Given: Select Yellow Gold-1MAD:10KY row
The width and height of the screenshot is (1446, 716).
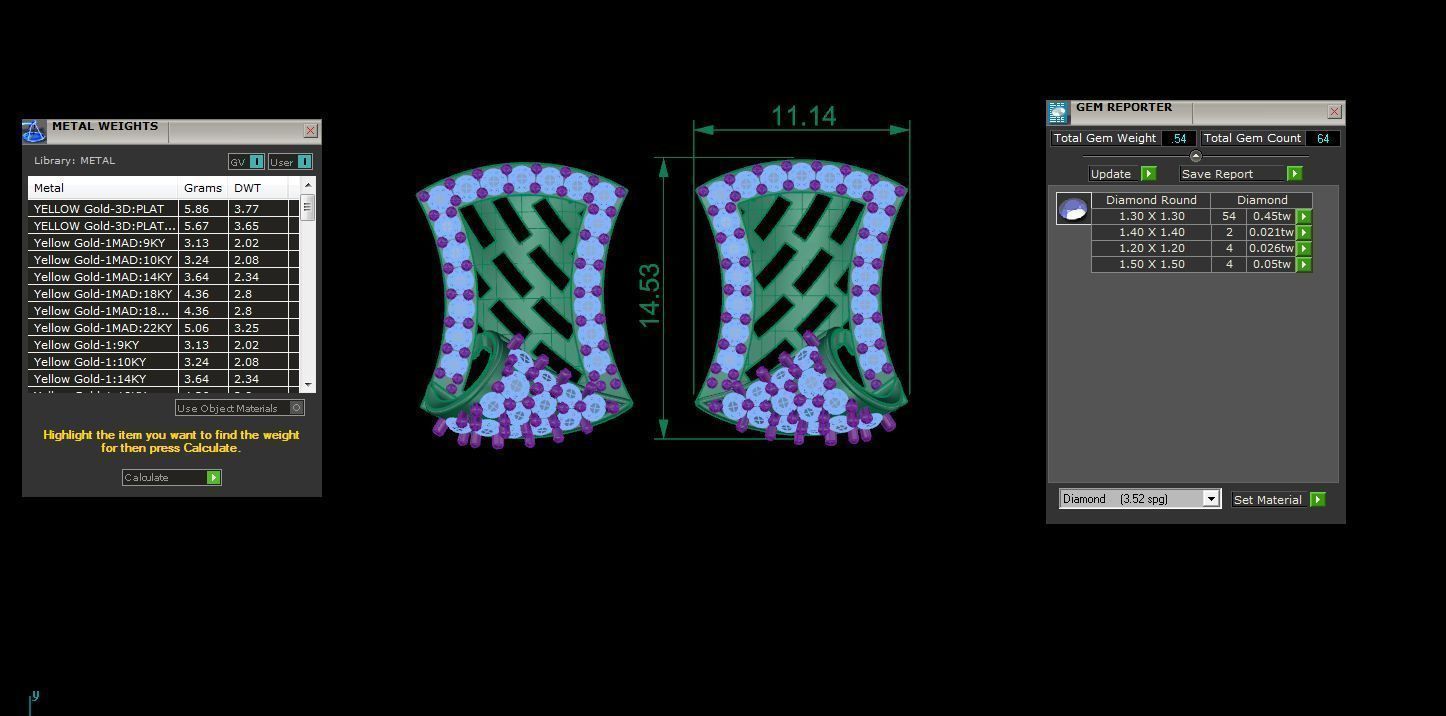Looking at the screenshot, I should pyautogui.click(x=164, y=260).
